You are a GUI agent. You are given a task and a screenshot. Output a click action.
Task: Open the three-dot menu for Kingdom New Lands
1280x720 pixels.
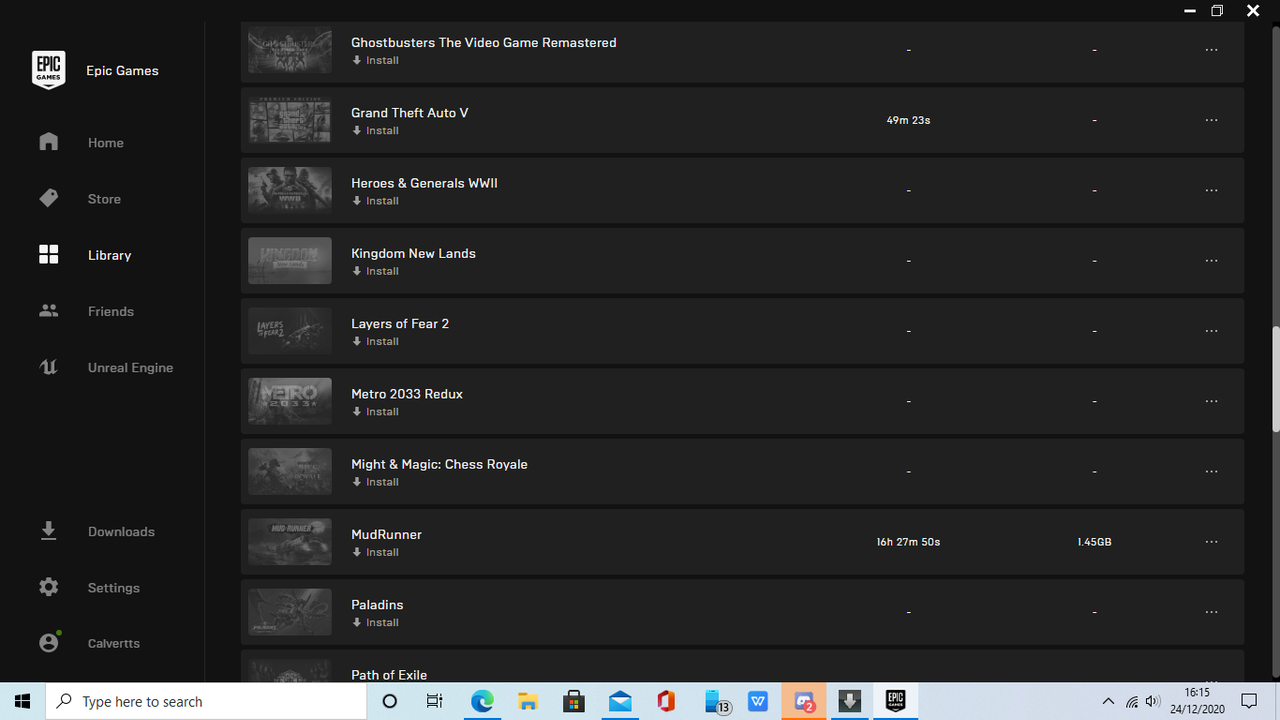1211,261
